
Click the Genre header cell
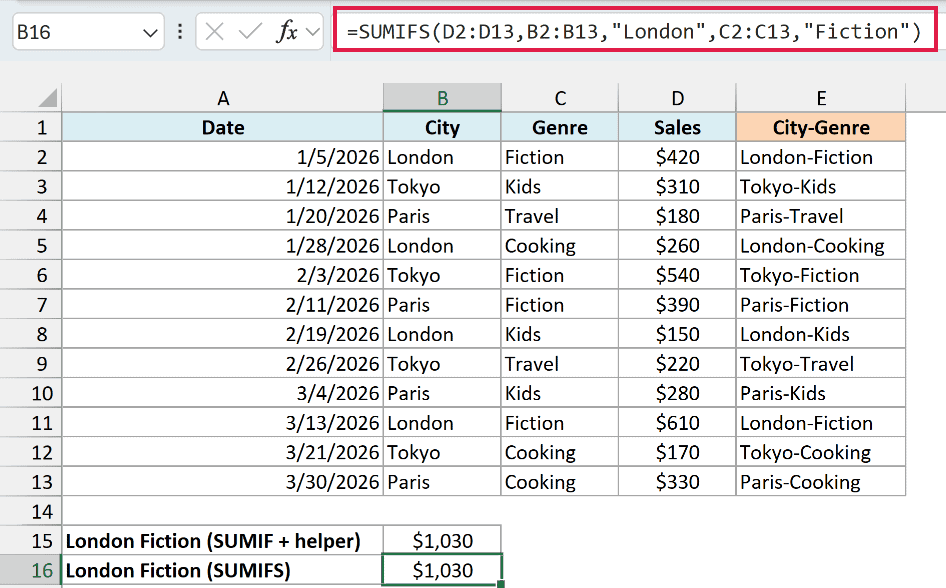[x=560, y=127]
